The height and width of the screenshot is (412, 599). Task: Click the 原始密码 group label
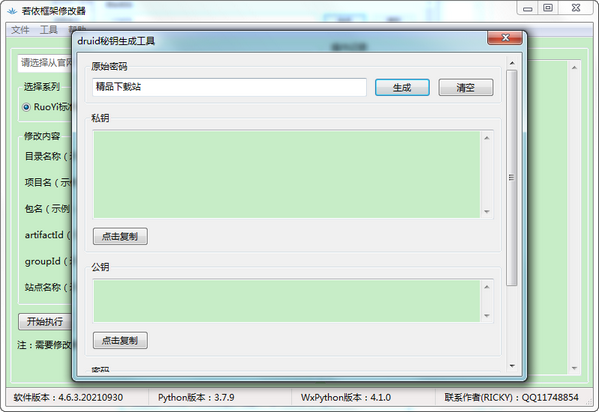(109, 67)
